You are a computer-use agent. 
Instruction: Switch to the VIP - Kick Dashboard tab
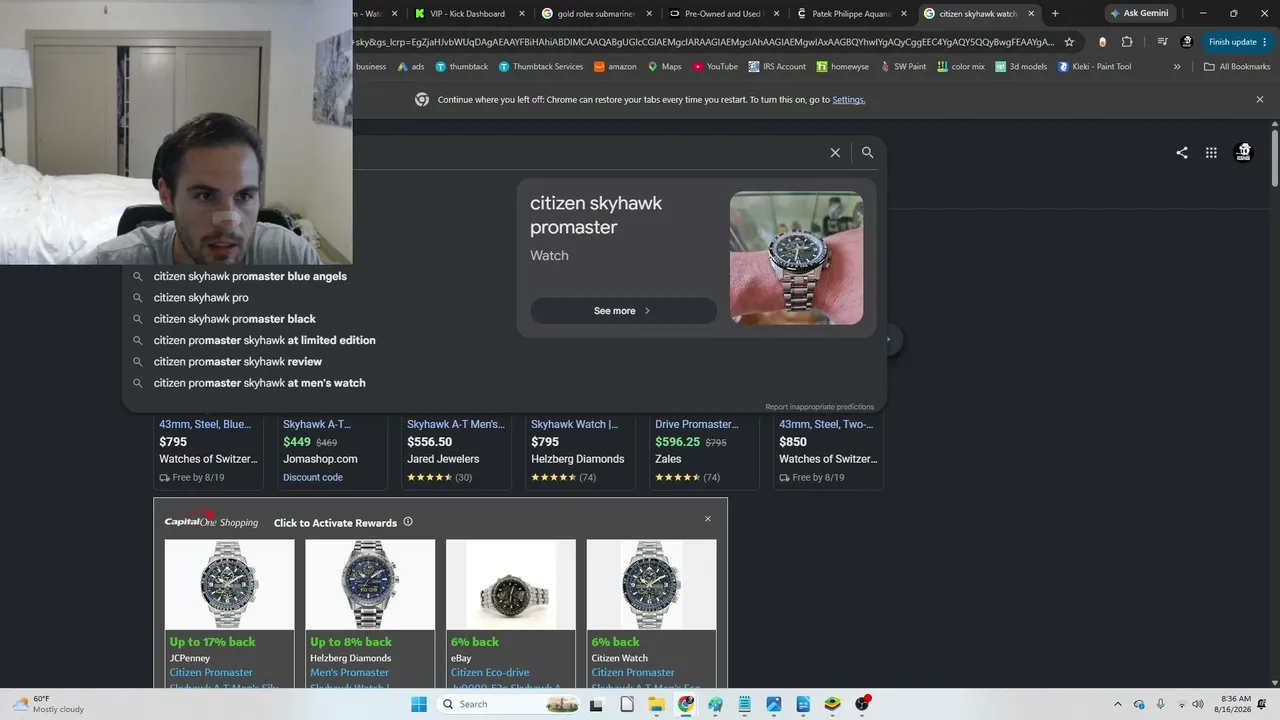[x=470, y=14]
